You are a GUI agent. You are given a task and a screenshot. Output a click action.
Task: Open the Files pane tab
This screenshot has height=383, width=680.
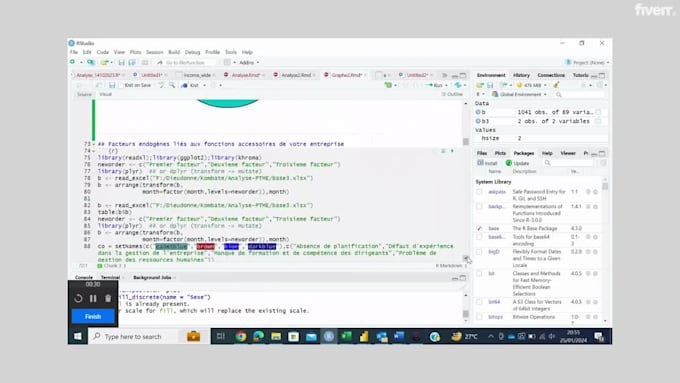(482, 153)
